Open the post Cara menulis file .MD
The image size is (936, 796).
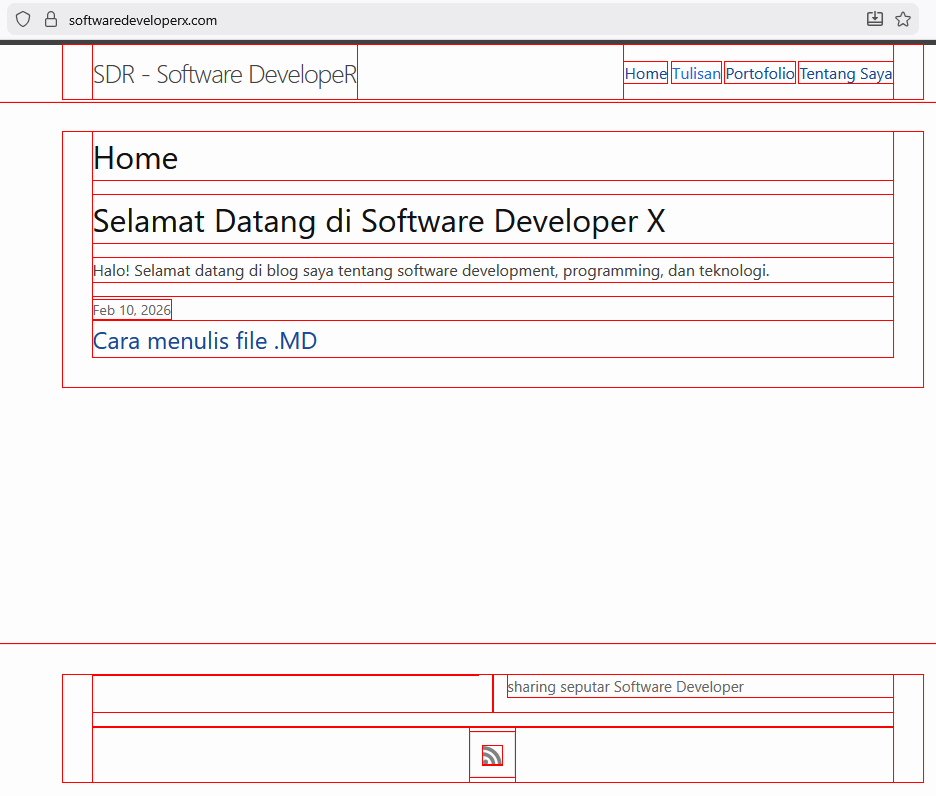(205, 341)
